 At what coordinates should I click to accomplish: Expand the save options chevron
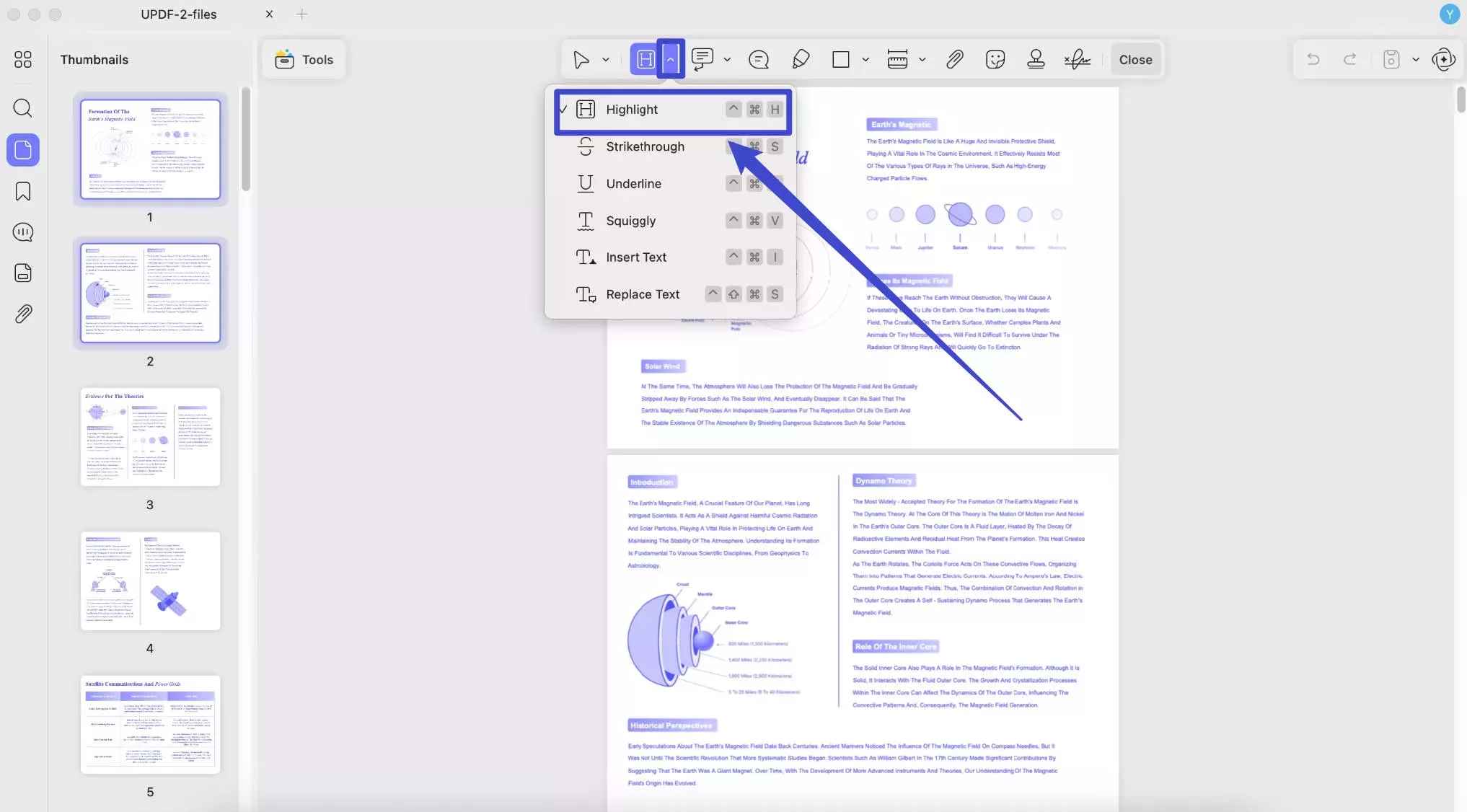point(1416,59)
